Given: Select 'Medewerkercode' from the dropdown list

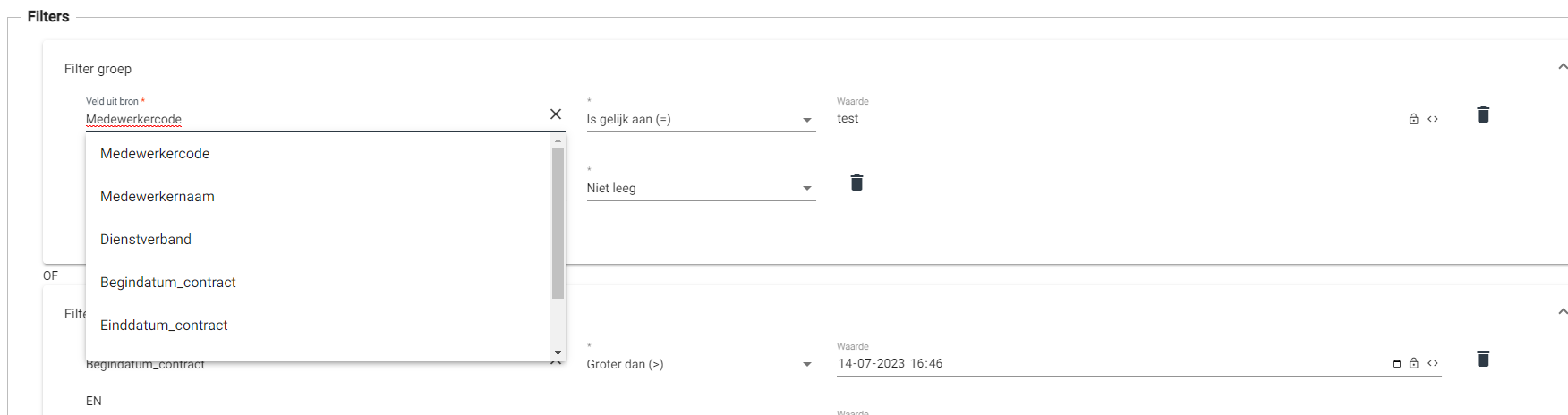Looking at the screenshot, I should coord(155,154).
